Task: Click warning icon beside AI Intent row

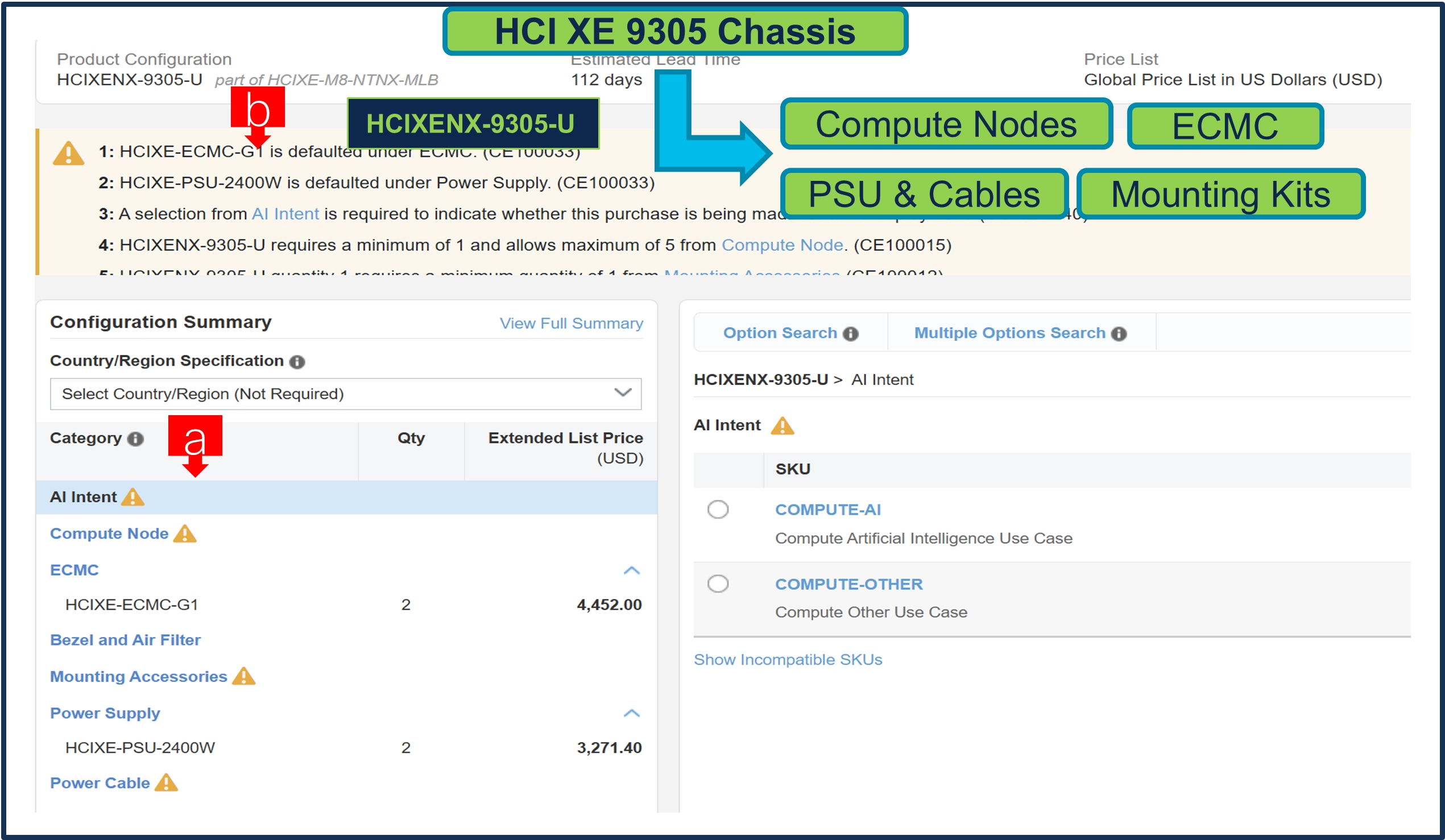Action: (x=133, y=497)
